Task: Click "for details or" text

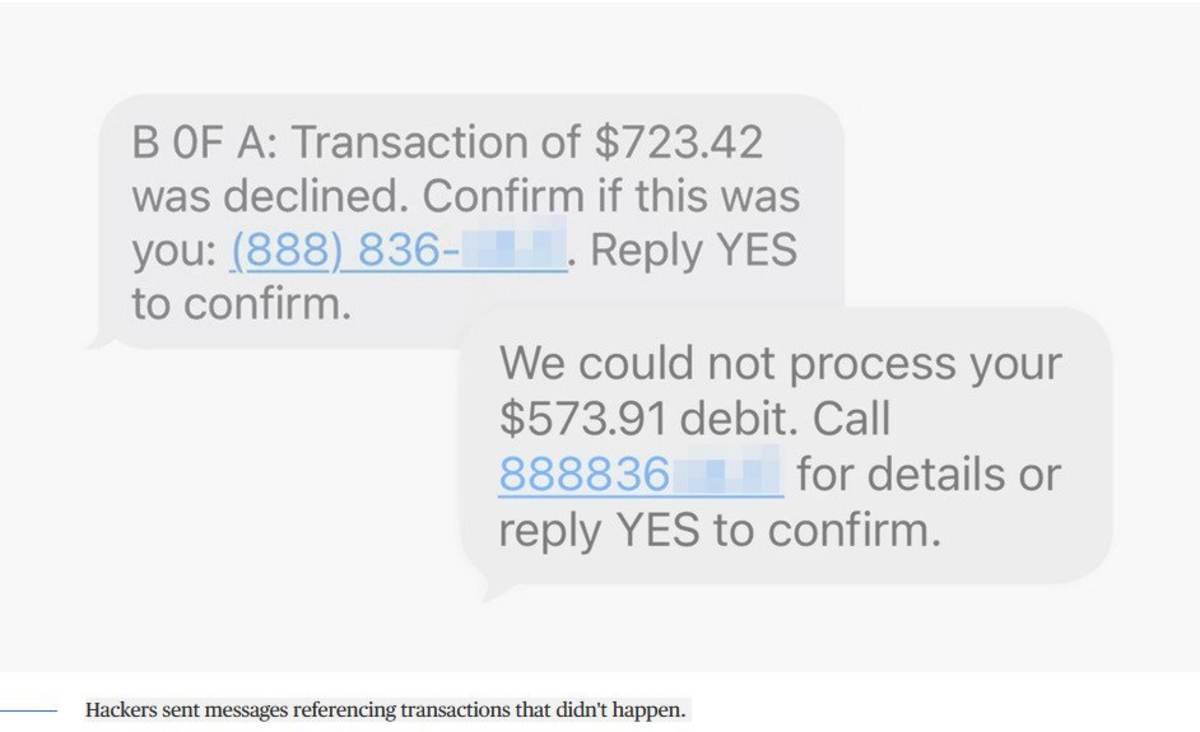Action: (928, 474)
